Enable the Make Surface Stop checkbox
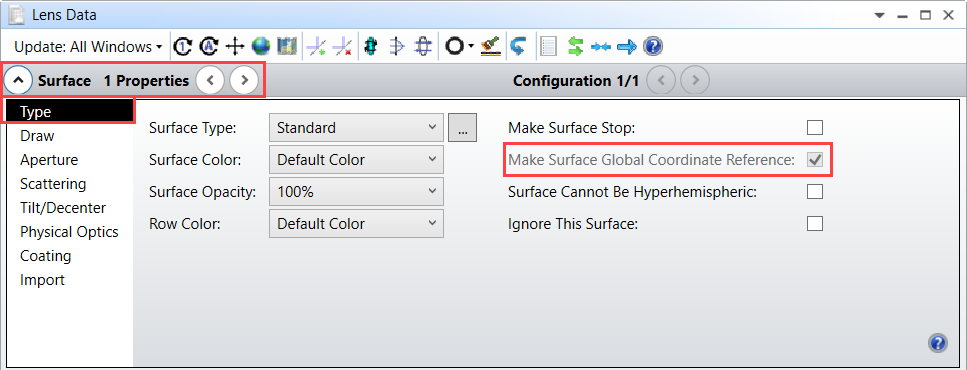 (x=815, y=128)
